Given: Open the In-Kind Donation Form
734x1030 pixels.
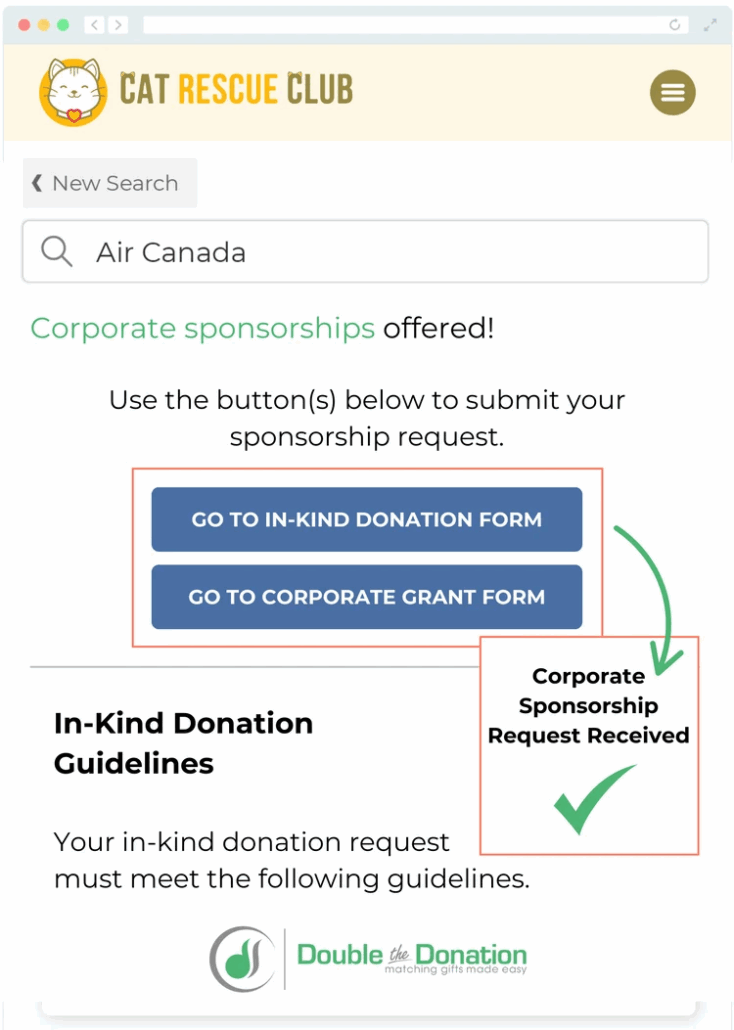Looking at the screenshot, I should (366, 519).
